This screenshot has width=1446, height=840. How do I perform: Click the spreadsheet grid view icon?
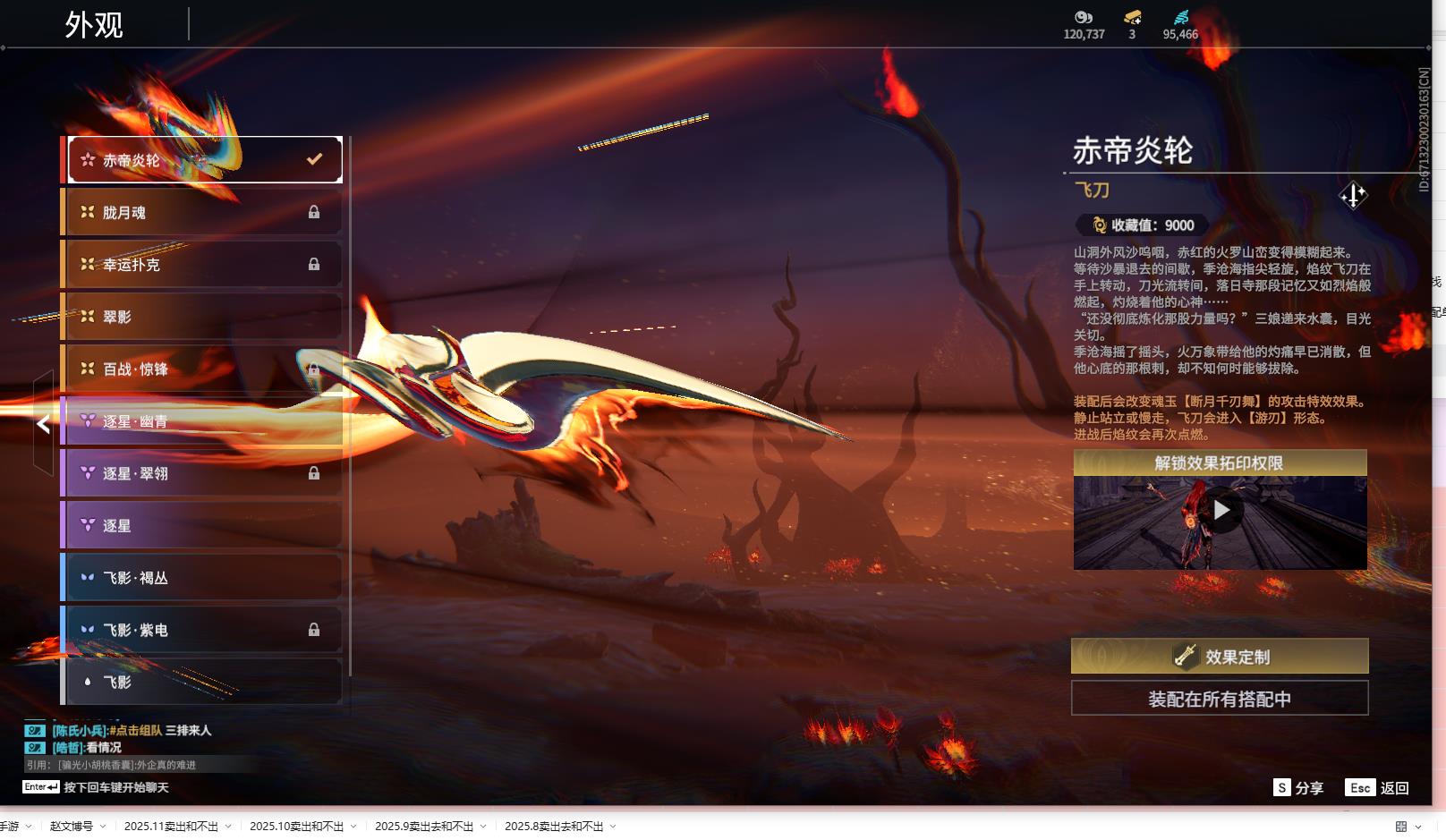(1401, 826)
